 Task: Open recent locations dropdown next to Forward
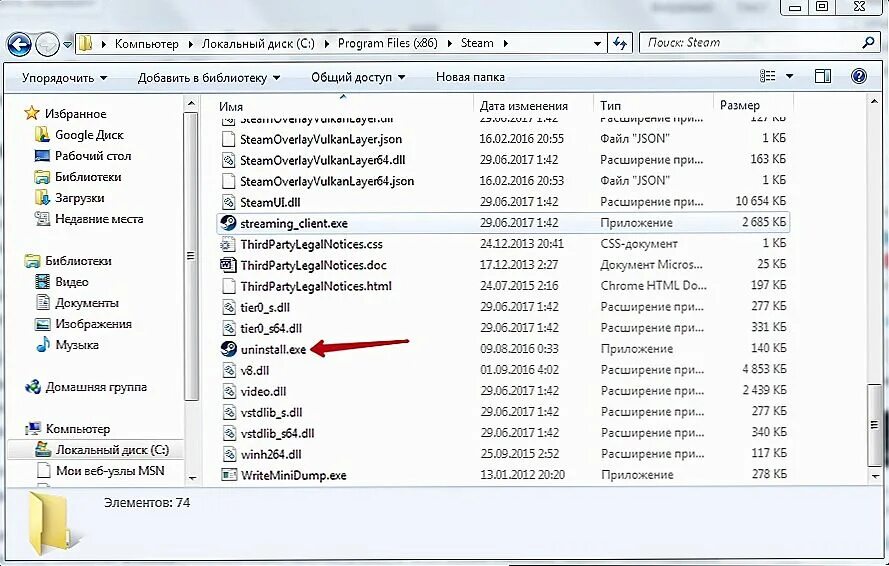pyautogui.click(x=67, y=44)
